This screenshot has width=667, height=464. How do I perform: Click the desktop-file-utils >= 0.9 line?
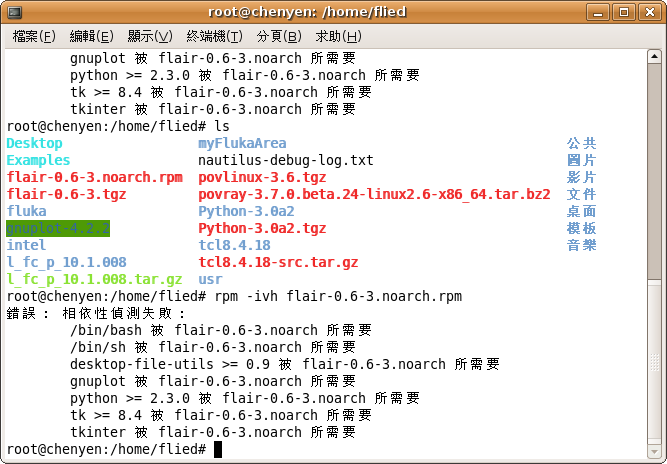coord(285,364)
